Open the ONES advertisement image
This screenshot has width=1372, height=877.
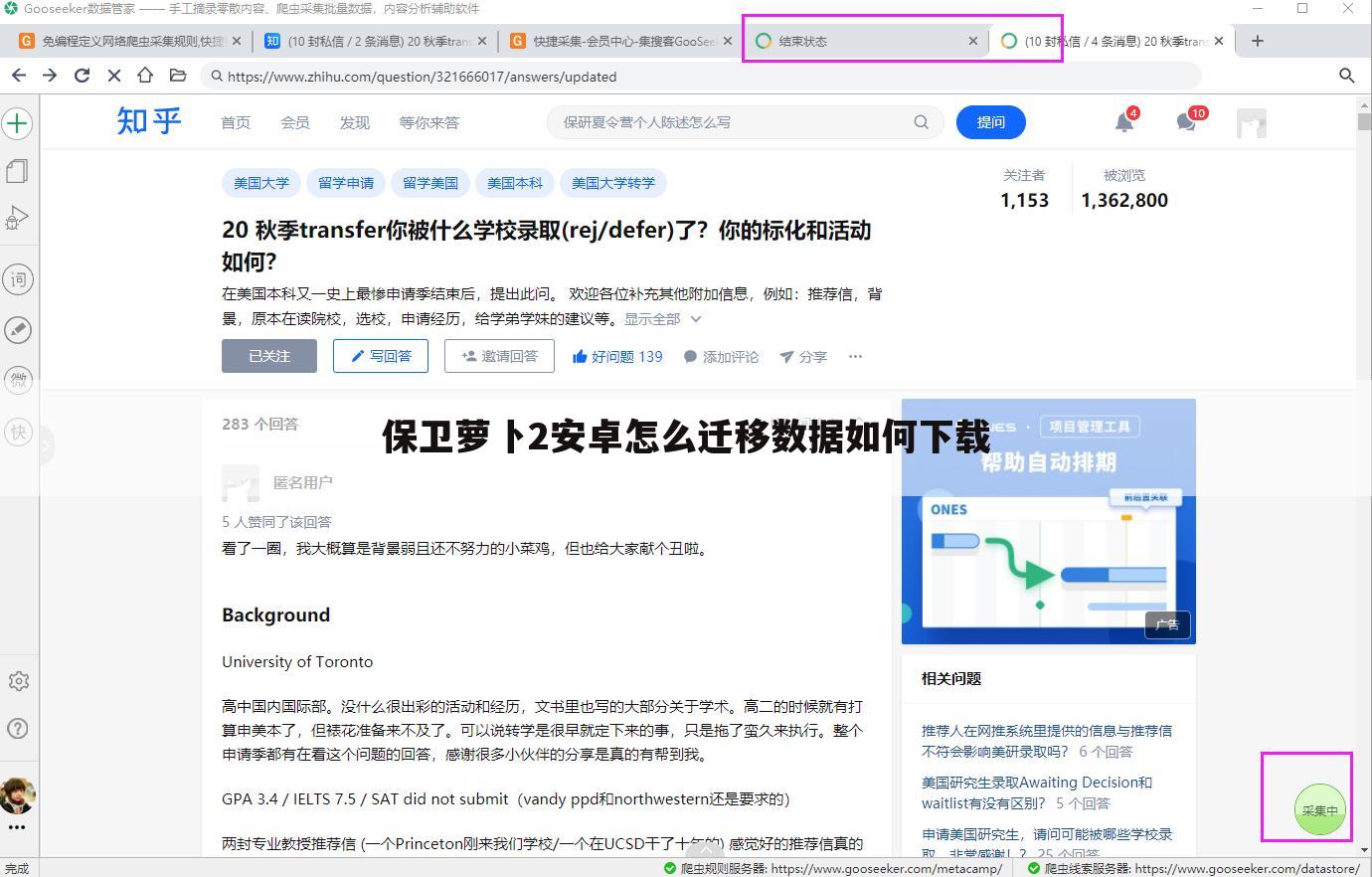point(1049,521)
